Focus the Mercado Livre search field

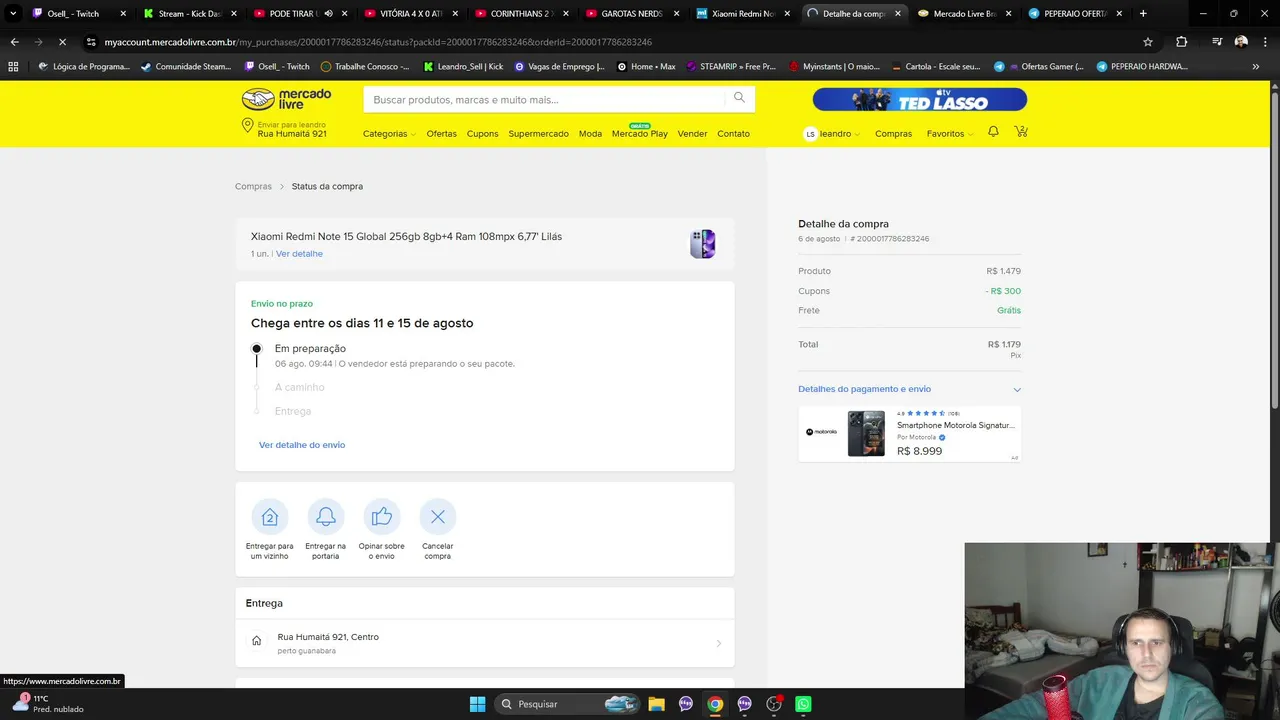coord(546,100)
